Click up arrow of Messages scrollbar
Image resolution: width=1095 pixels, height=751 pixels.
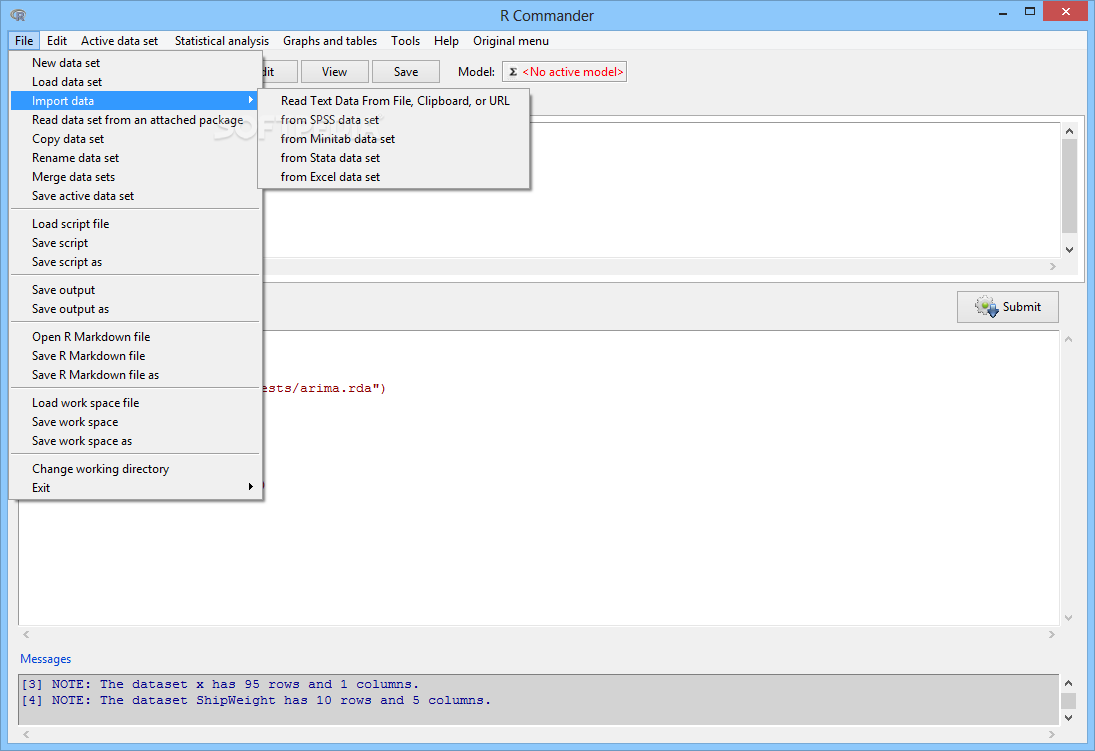click(x=1068, y=683)
